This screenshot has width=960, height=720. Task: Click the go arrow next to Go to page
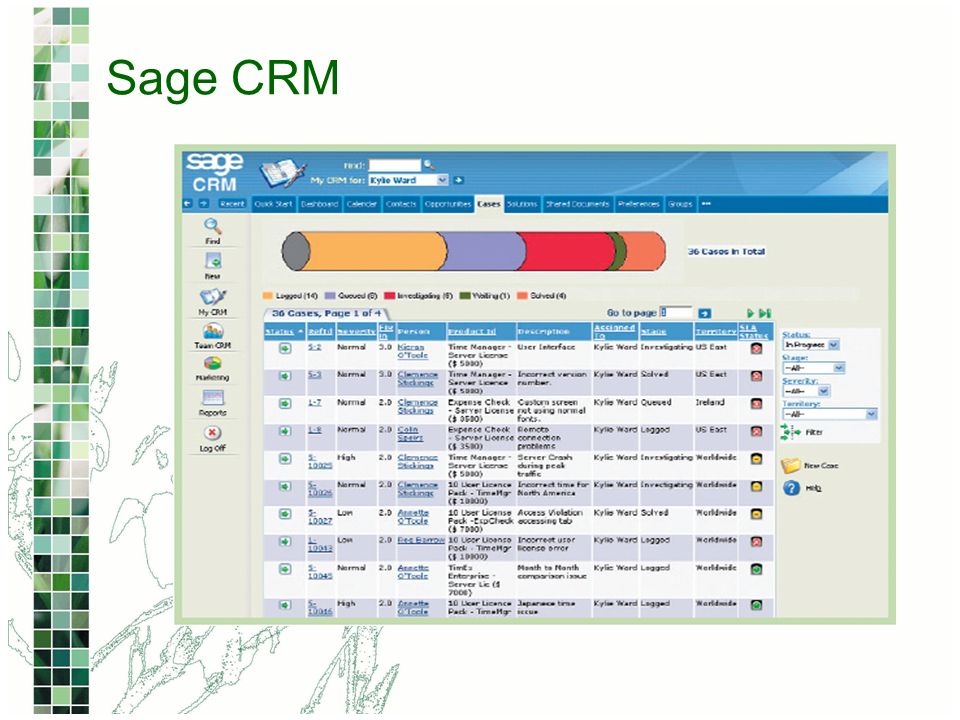pos(705,313)
